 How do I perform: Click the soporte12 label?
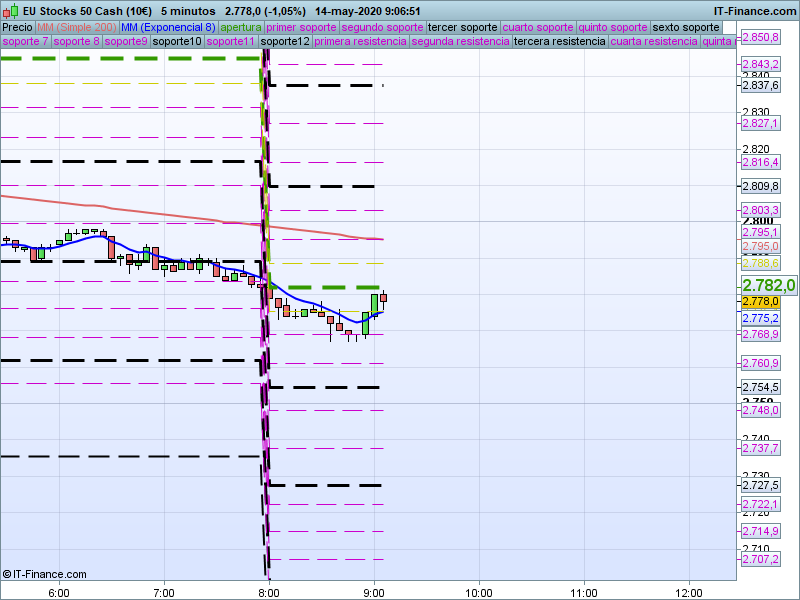[285, 41]
